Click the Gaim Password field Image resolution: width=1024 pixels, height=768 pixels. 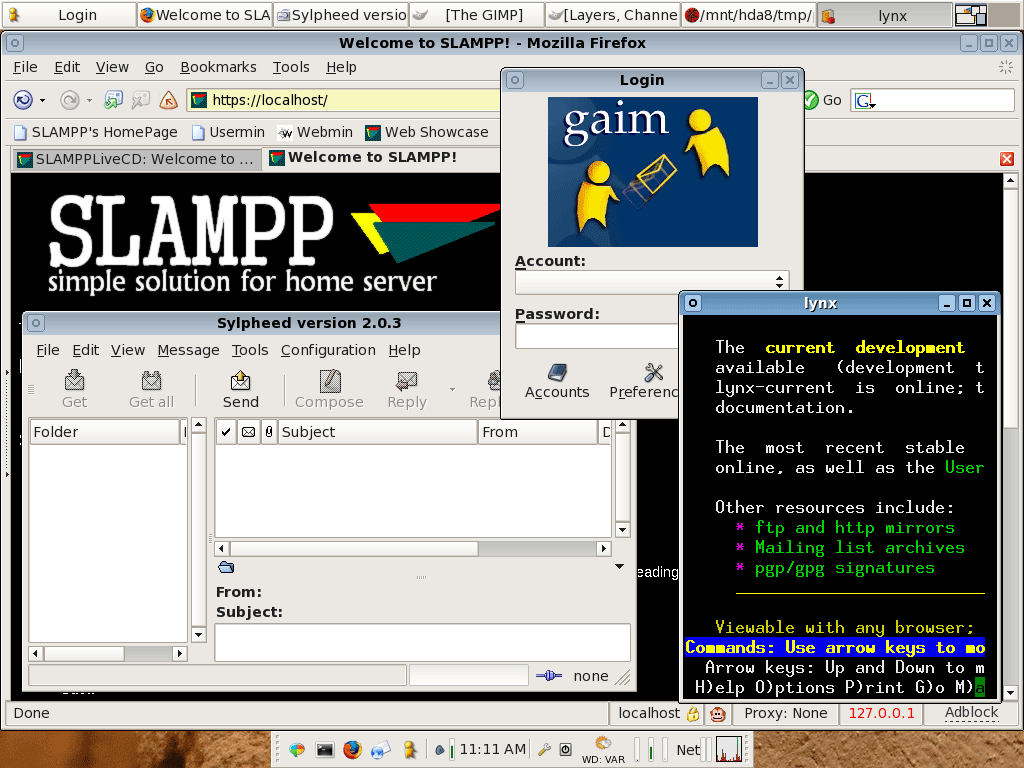coord(596,336)
